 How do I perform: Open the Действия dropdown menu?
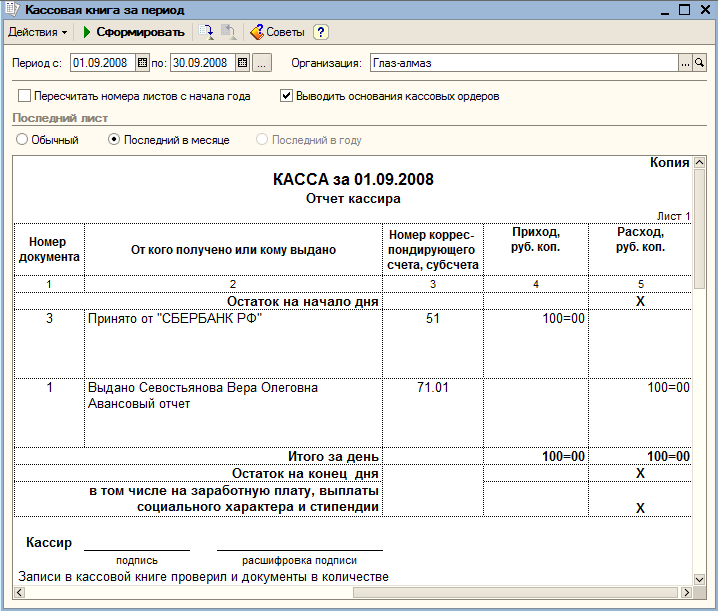click(x=38, y=32)
